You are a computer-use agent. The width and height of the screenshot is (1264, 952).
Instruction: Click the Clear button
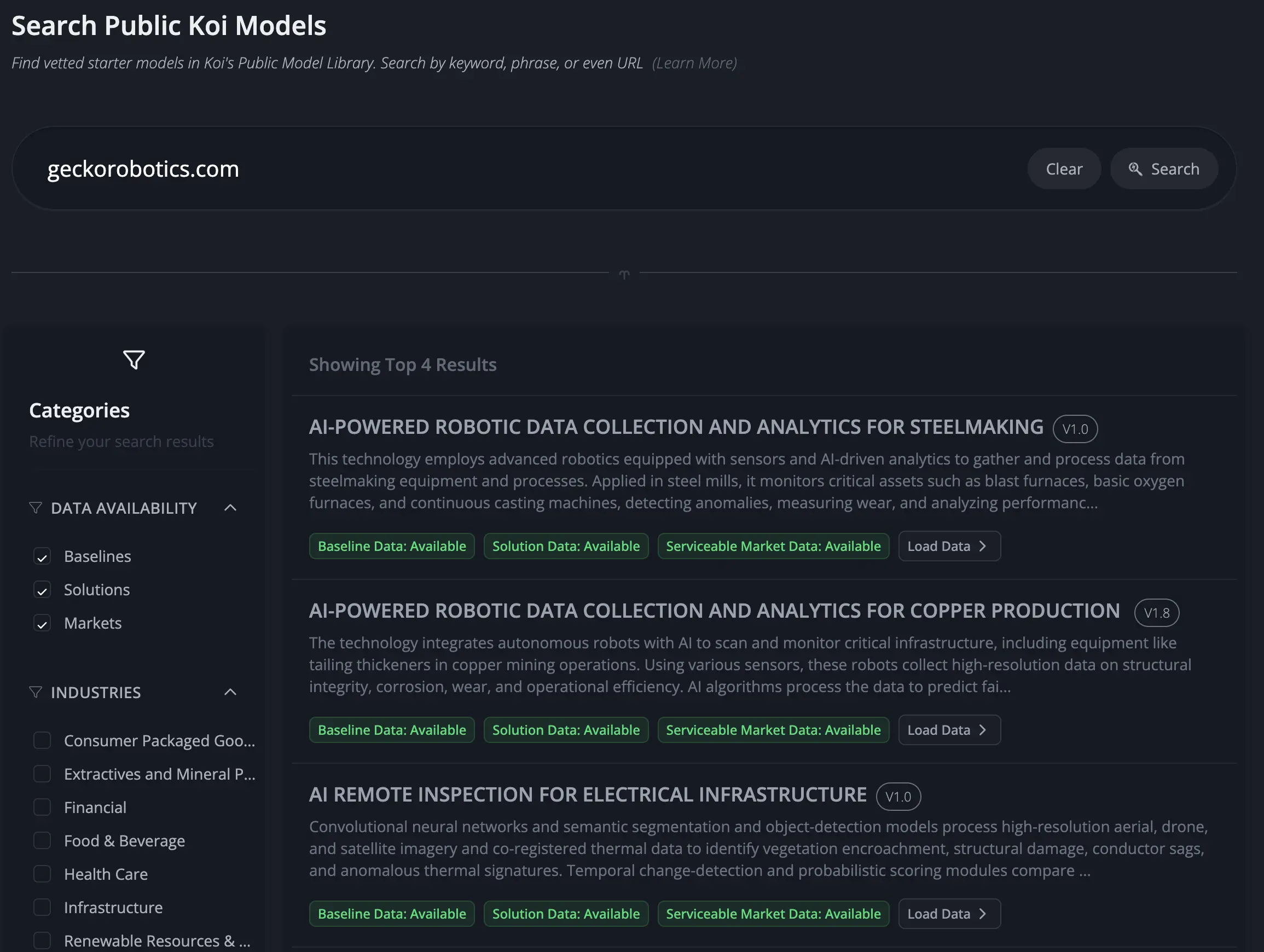[1064, 169]
